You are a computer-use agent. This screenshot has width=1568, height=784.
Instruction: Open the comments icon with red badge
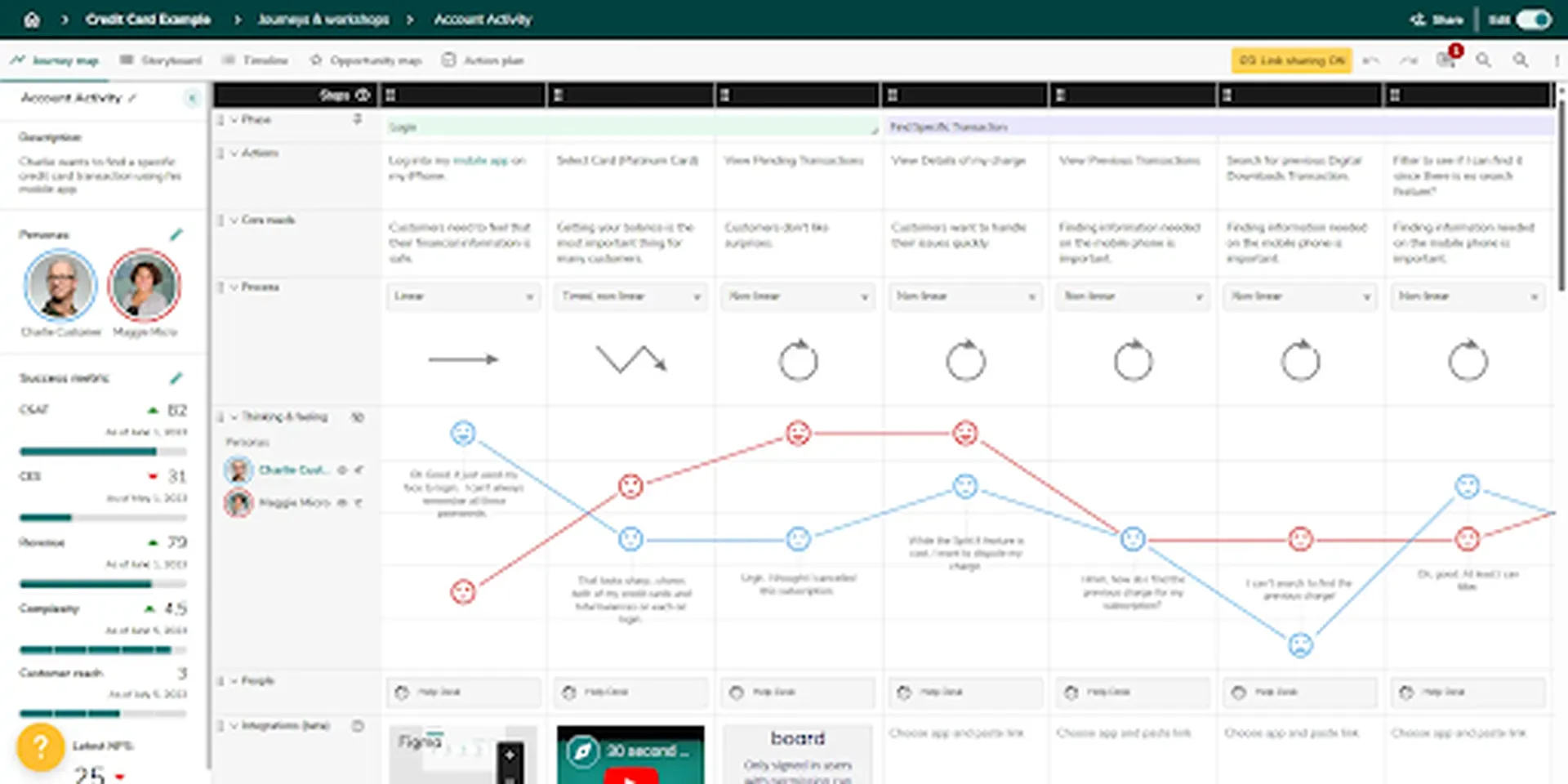tap(1447, 59)
